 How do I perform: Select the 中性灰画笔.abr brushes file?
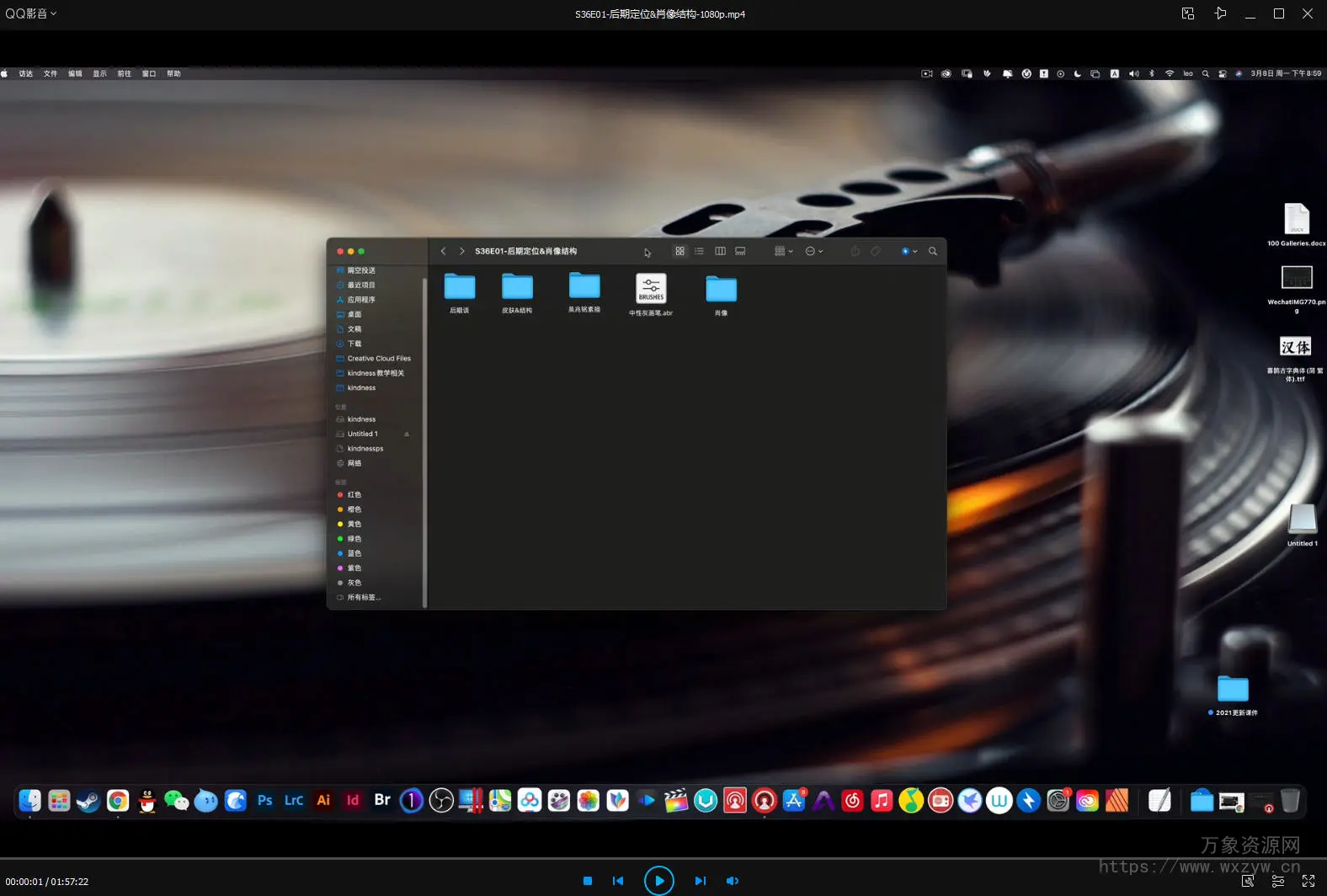[651, 289]
